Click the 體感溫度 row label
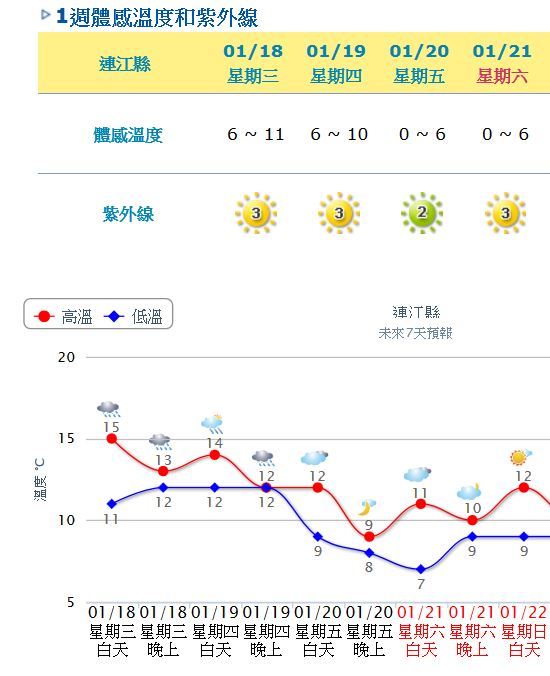 click(x=128, y=135)
